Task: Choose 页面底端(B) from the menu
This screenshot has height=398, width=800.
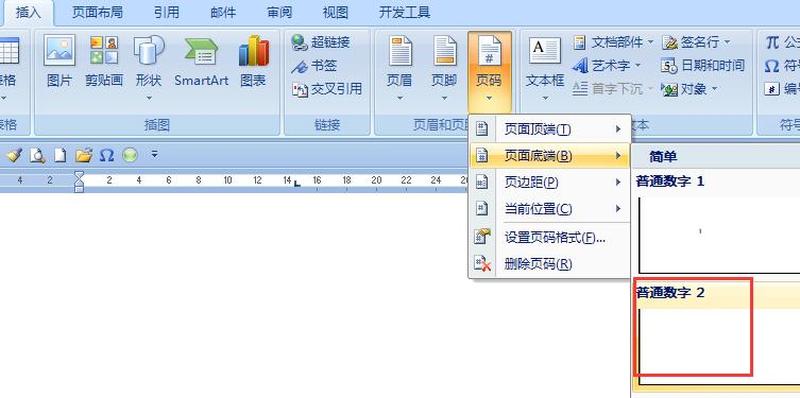Action: tap(549, 156)
